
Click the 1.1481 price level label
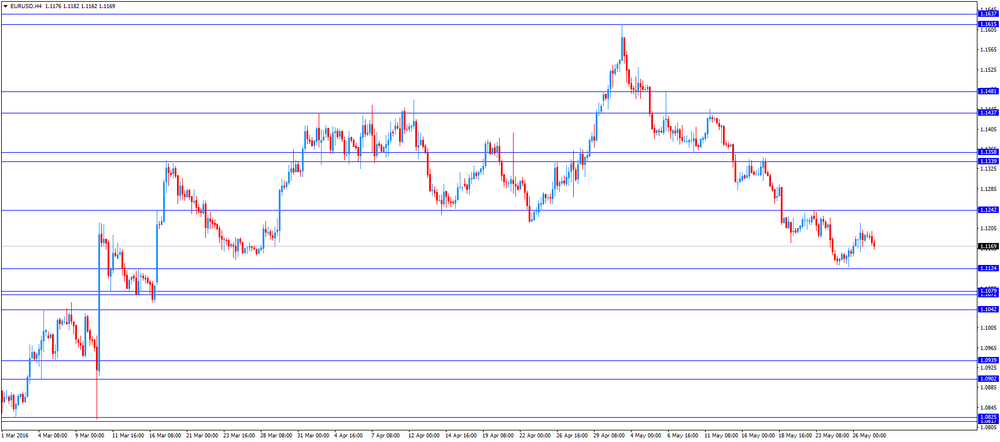[x=987, y=91]
